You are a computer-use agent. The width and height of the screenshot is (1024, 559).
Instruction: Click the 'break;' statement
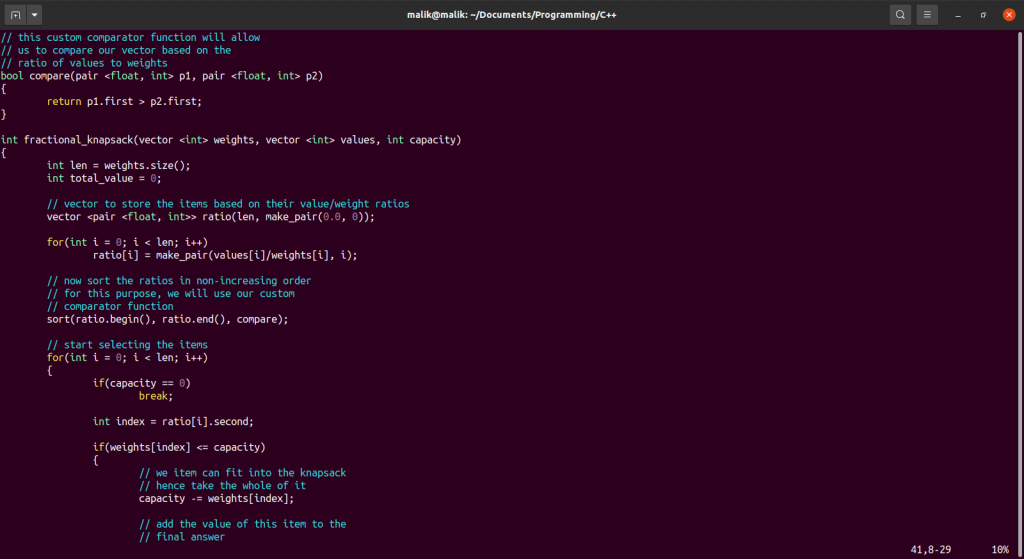(x=156, y=396)
